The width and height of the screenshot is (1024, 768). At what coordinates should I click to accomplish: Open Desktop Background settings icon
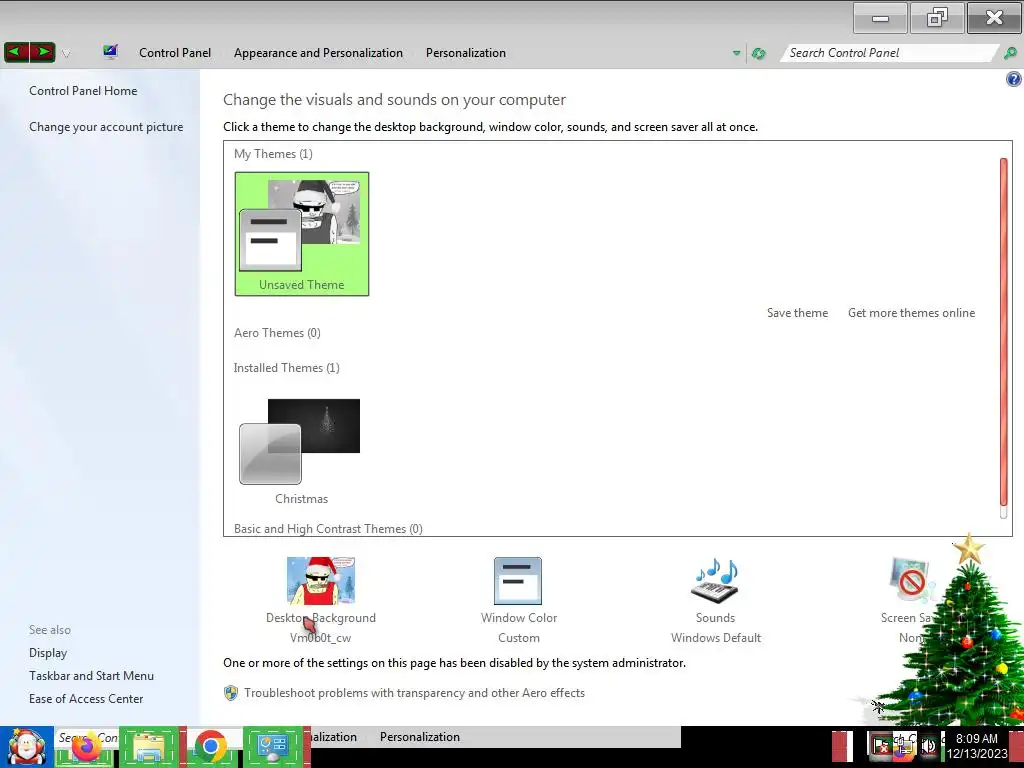321,581
